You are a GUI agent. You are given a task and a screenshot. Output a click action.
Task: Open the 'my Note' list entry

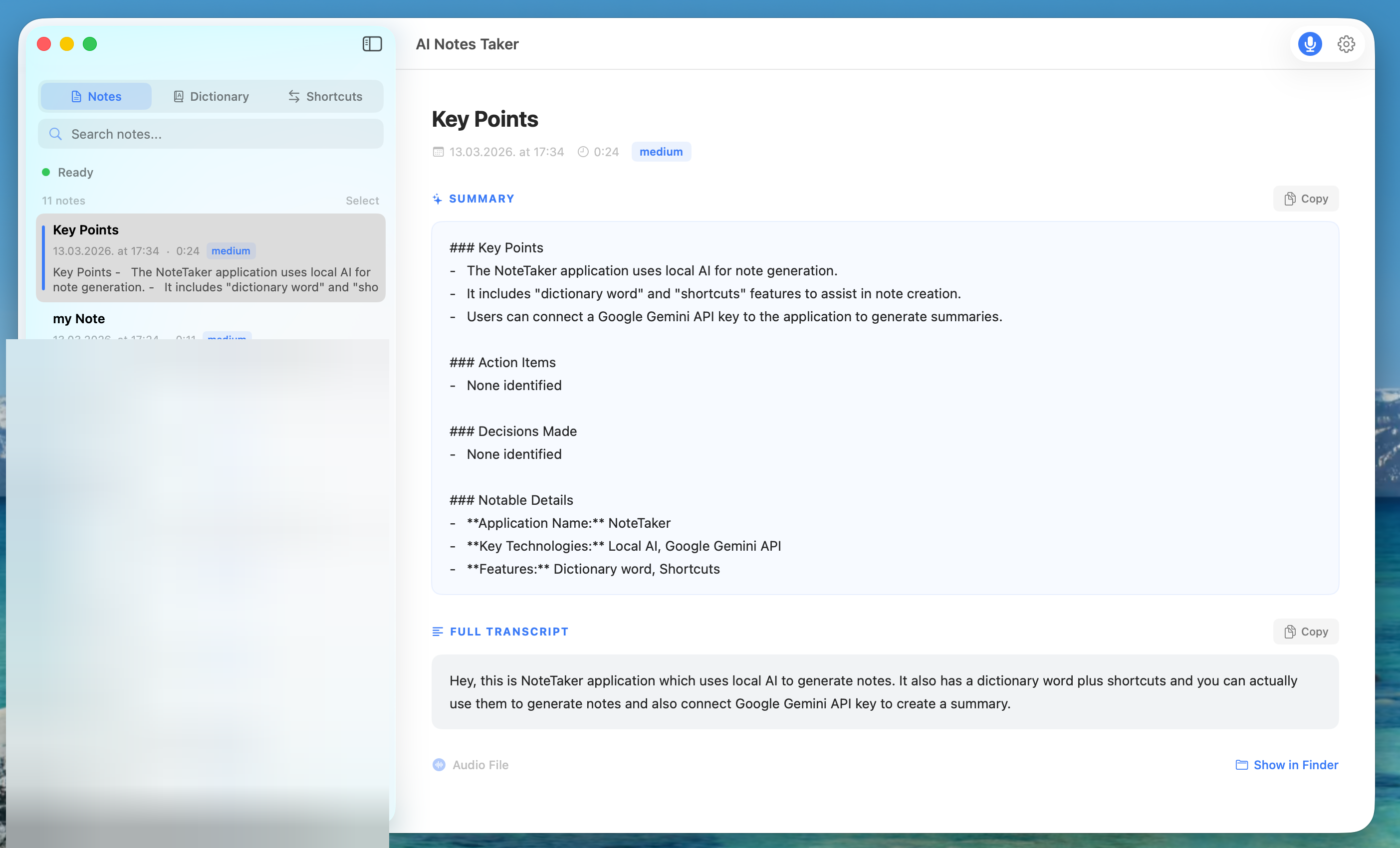(79, 319)
